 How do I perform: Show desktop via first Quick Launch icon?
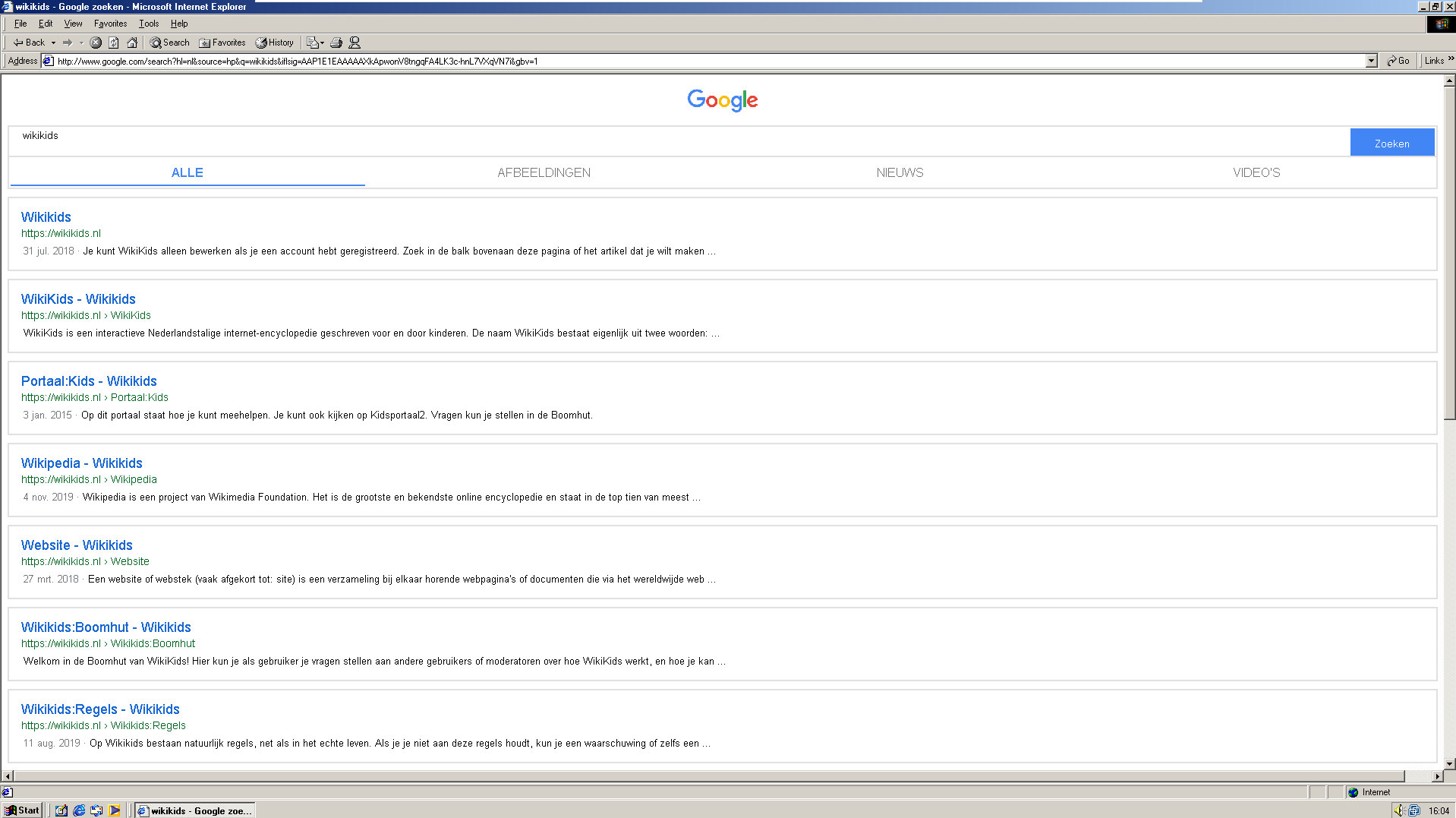click(x=61, y=810)
